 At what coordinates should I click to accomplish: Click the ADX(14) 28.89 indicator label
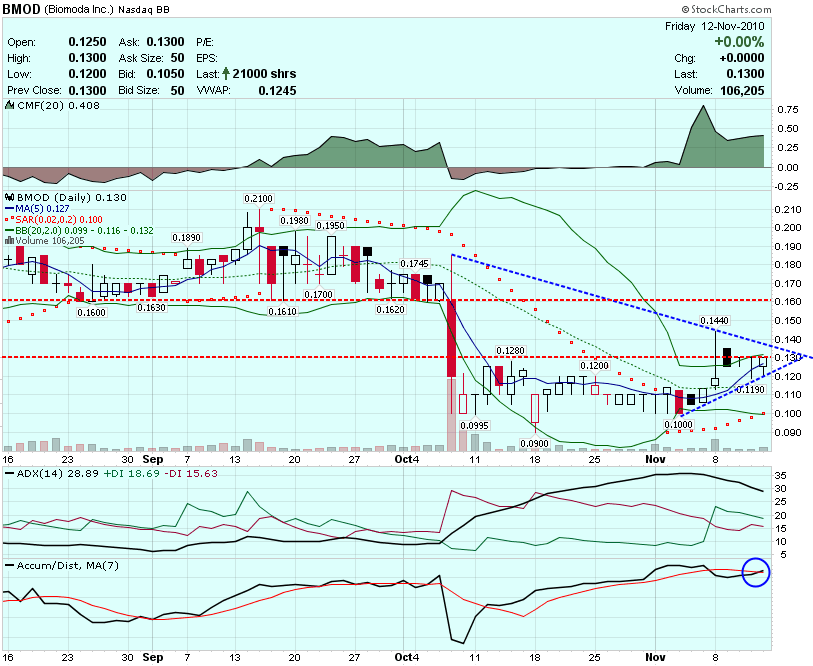(x=58, y=473)
